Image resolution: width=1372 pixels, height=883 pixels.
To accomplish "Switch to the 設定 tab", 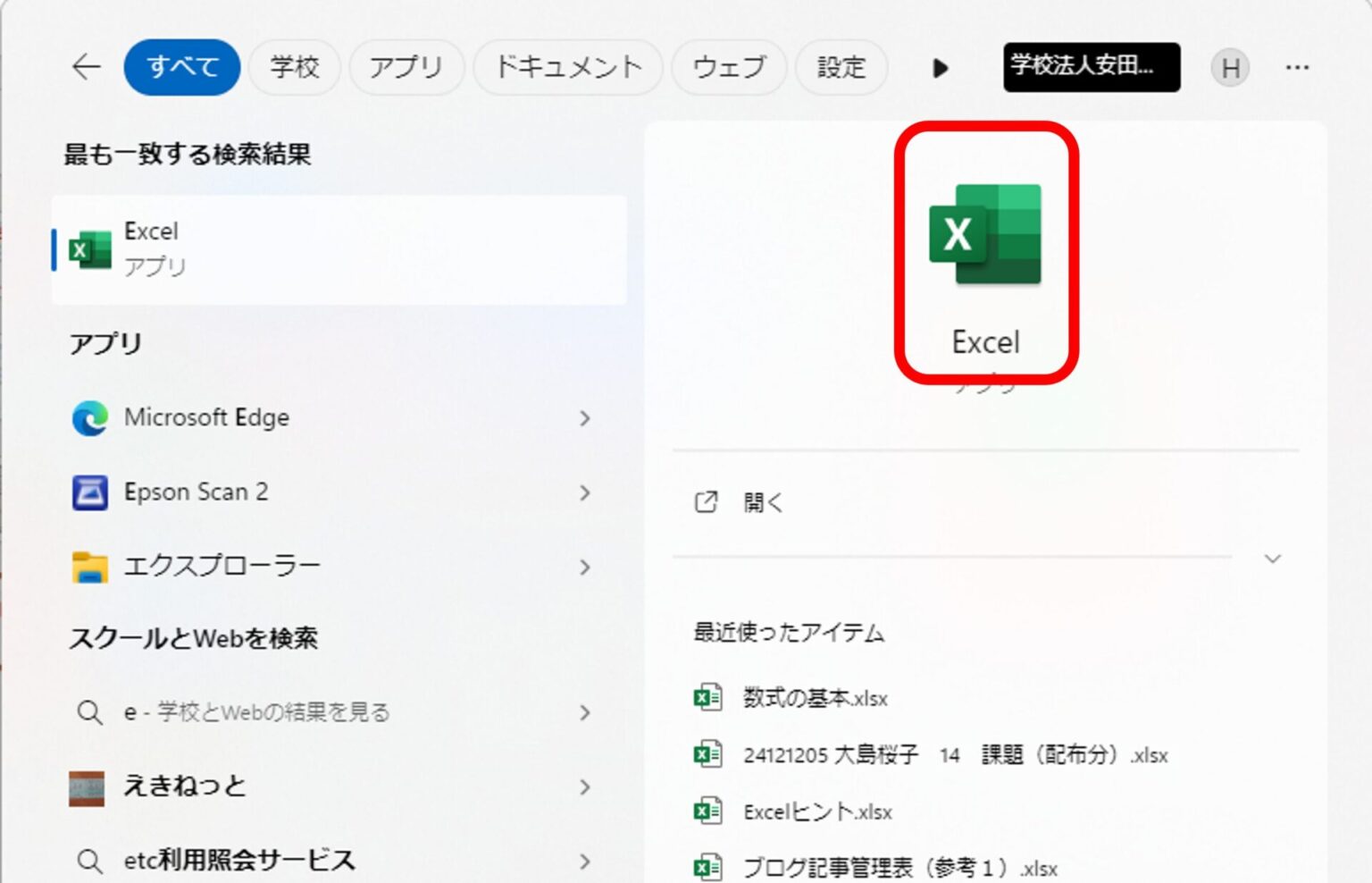I will 841,67.
